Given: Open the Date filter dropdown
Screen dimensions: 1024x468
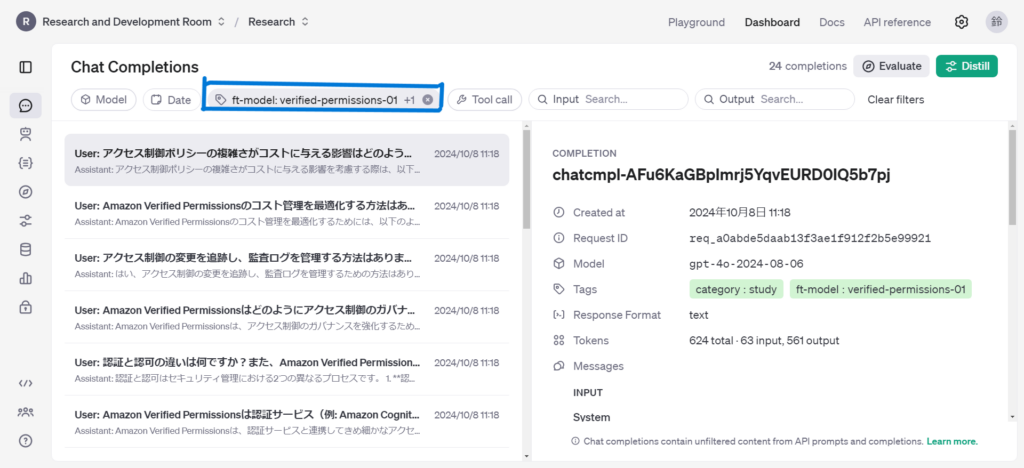Looking at the screenshot, I should [169, 100].
